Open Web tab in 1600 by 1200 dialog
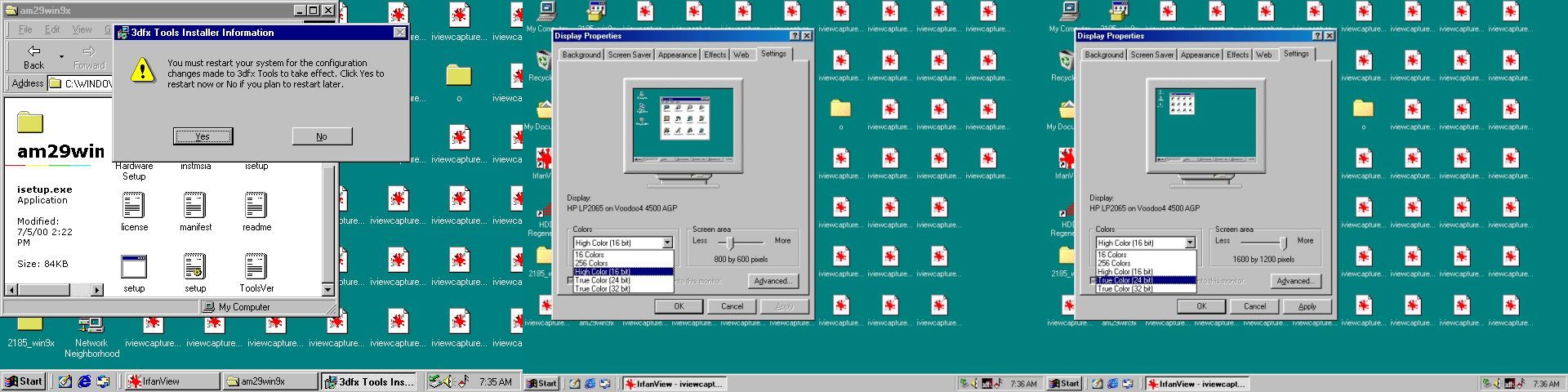Viewport: 1568px width, 392px height. [x=1263, y=55]
